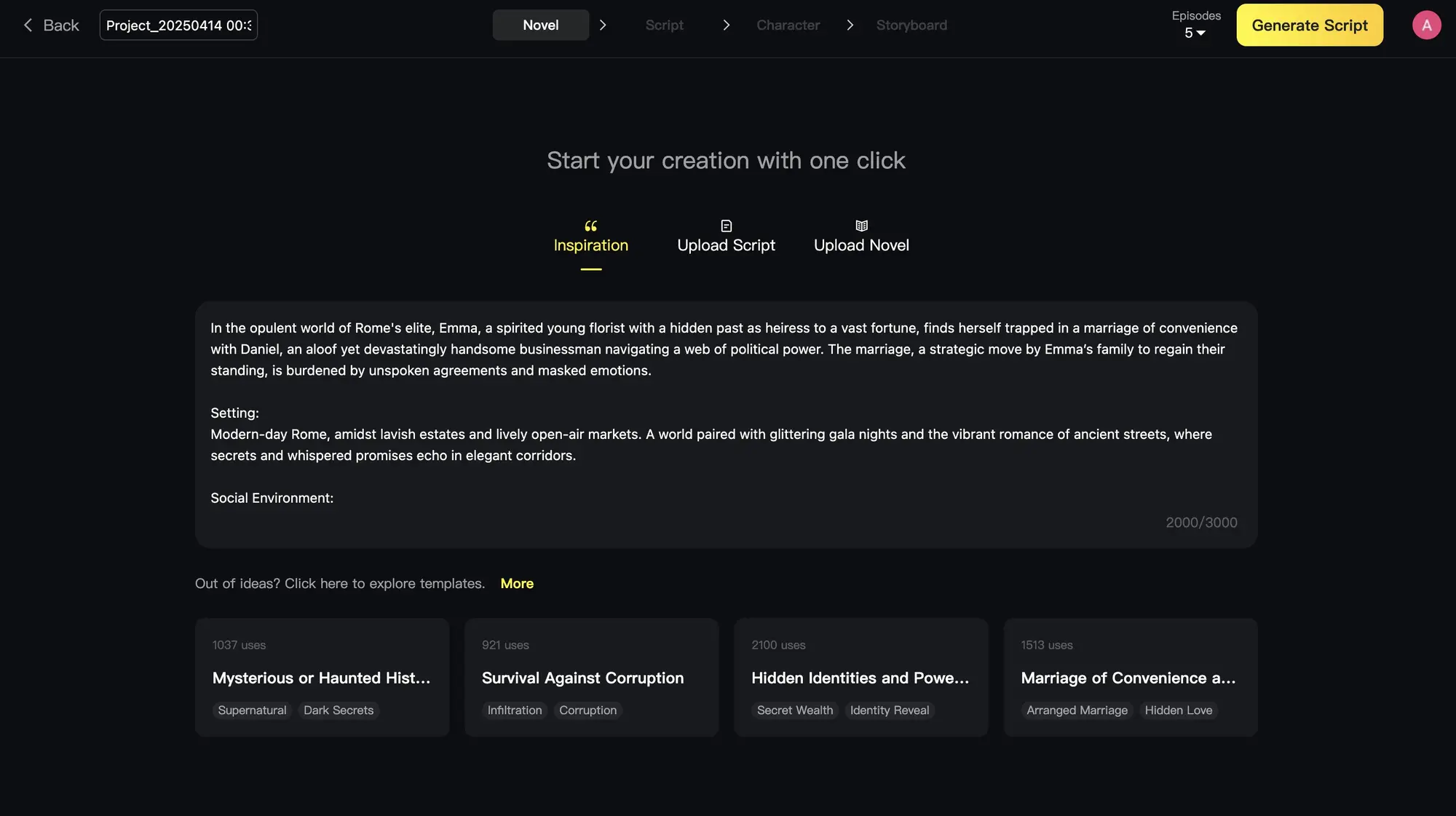
Task: Click the Upload Novel book icon
Action: click(861, 226)
